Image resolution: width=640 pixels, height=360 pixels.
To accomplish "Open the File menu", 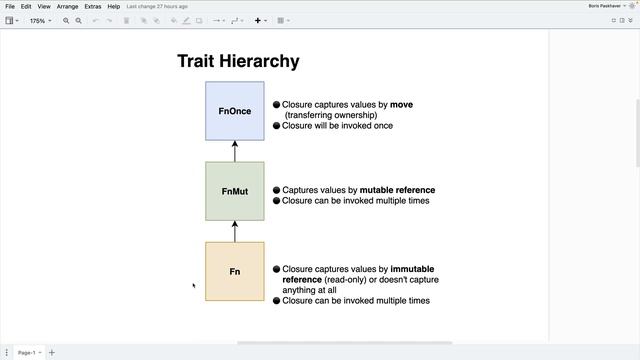I will click(10, 7).
